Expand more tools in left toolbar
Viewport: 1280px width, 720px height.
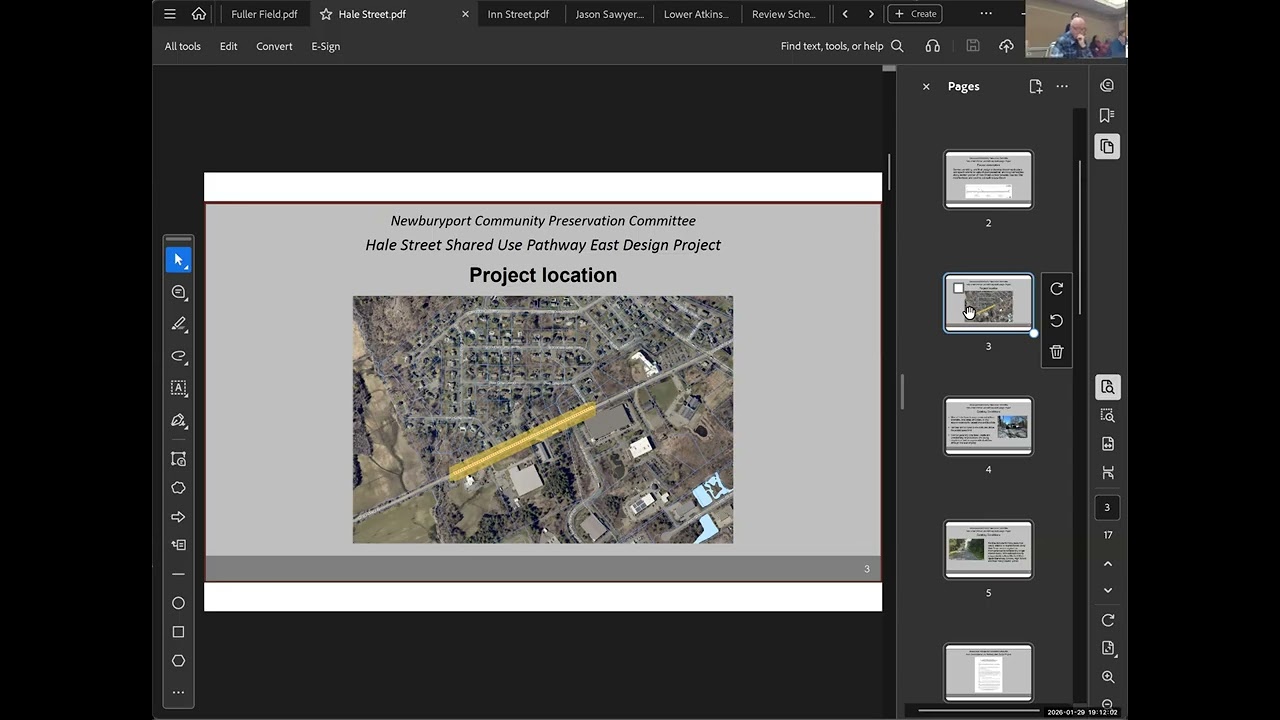point(178,692)
